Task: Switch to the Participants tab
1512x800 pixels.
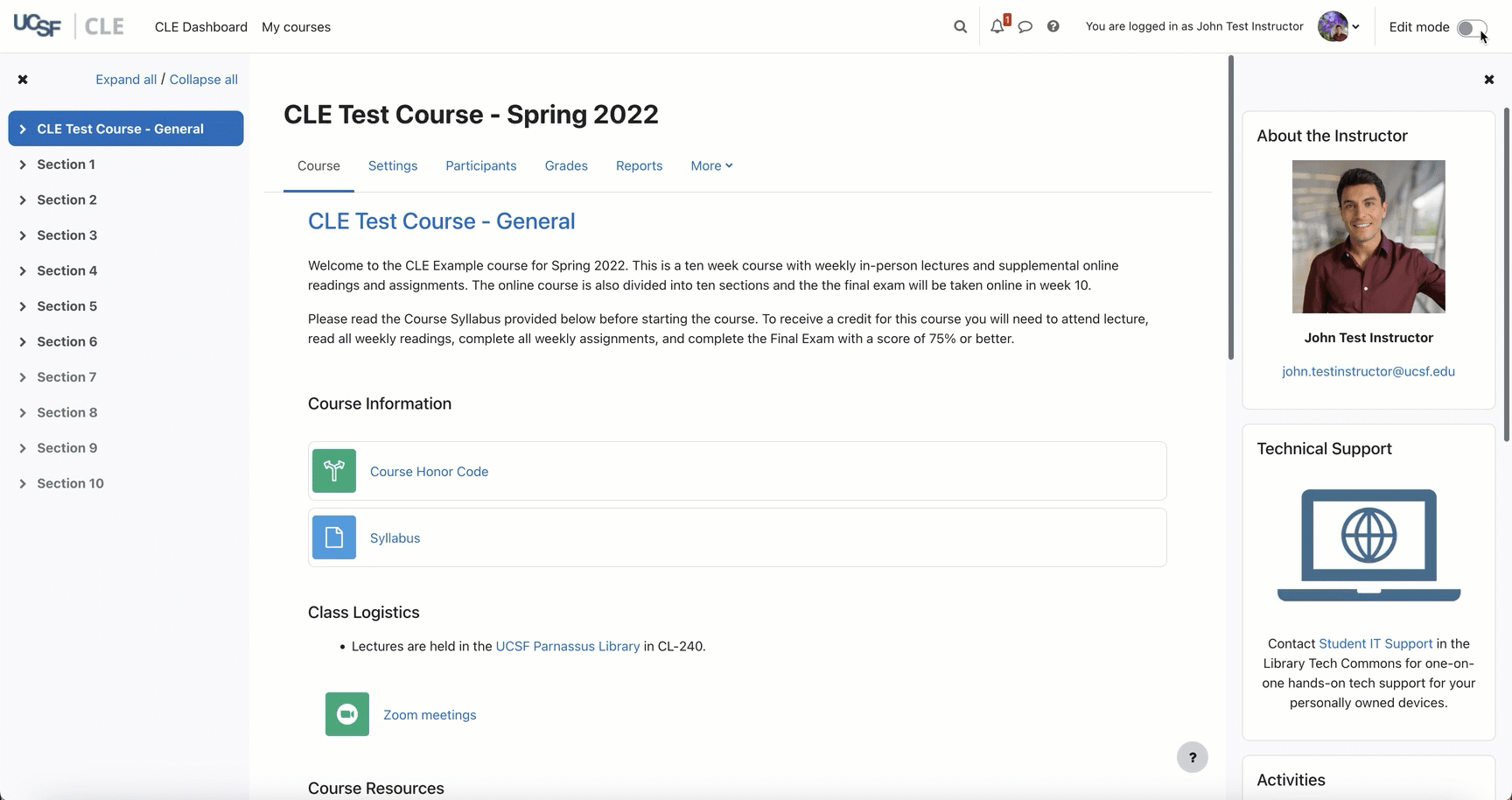Action: tap(481, 166)
